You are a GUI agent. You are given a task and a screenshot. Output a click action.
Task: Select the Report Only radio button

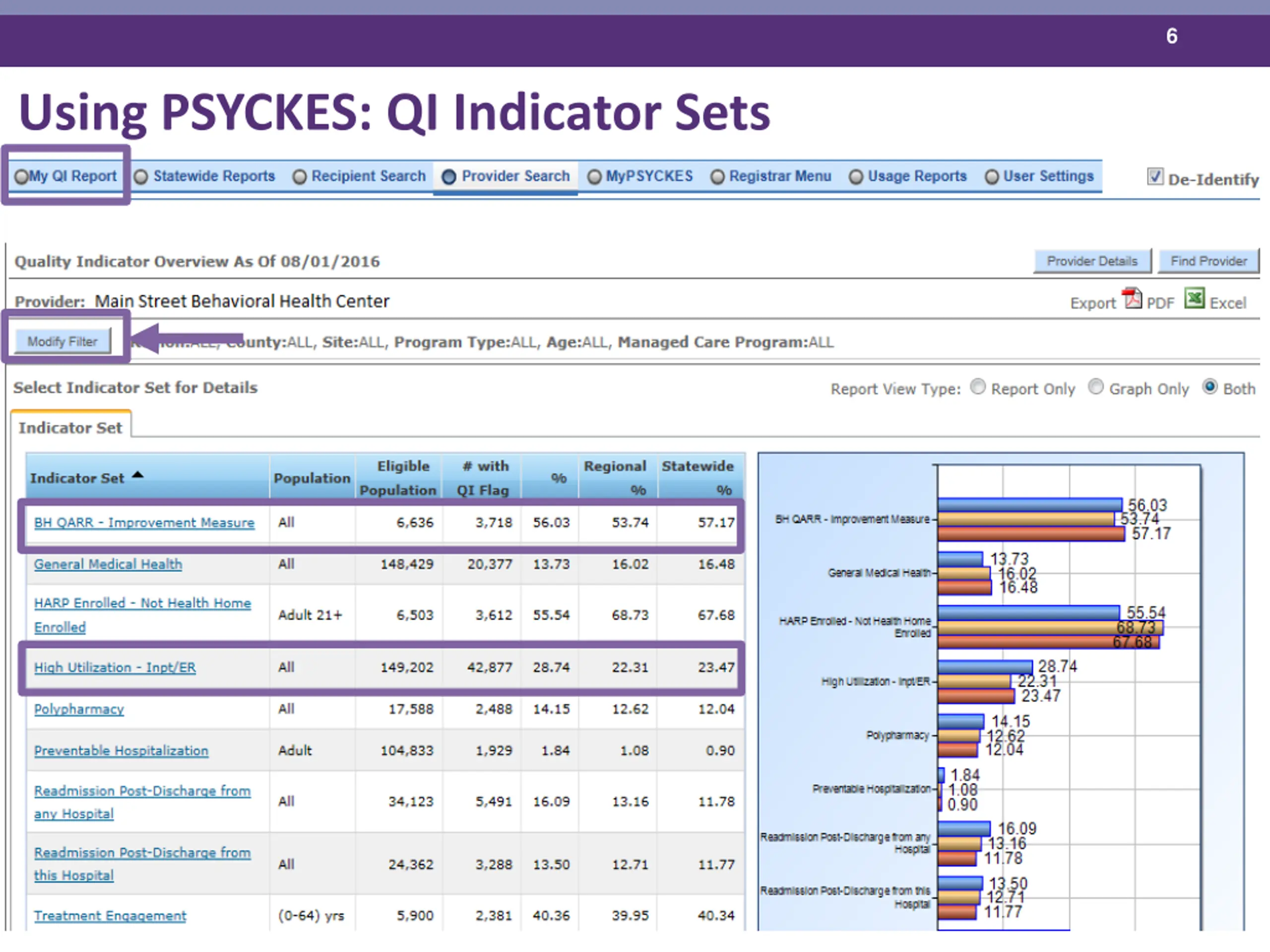(978, 387)
